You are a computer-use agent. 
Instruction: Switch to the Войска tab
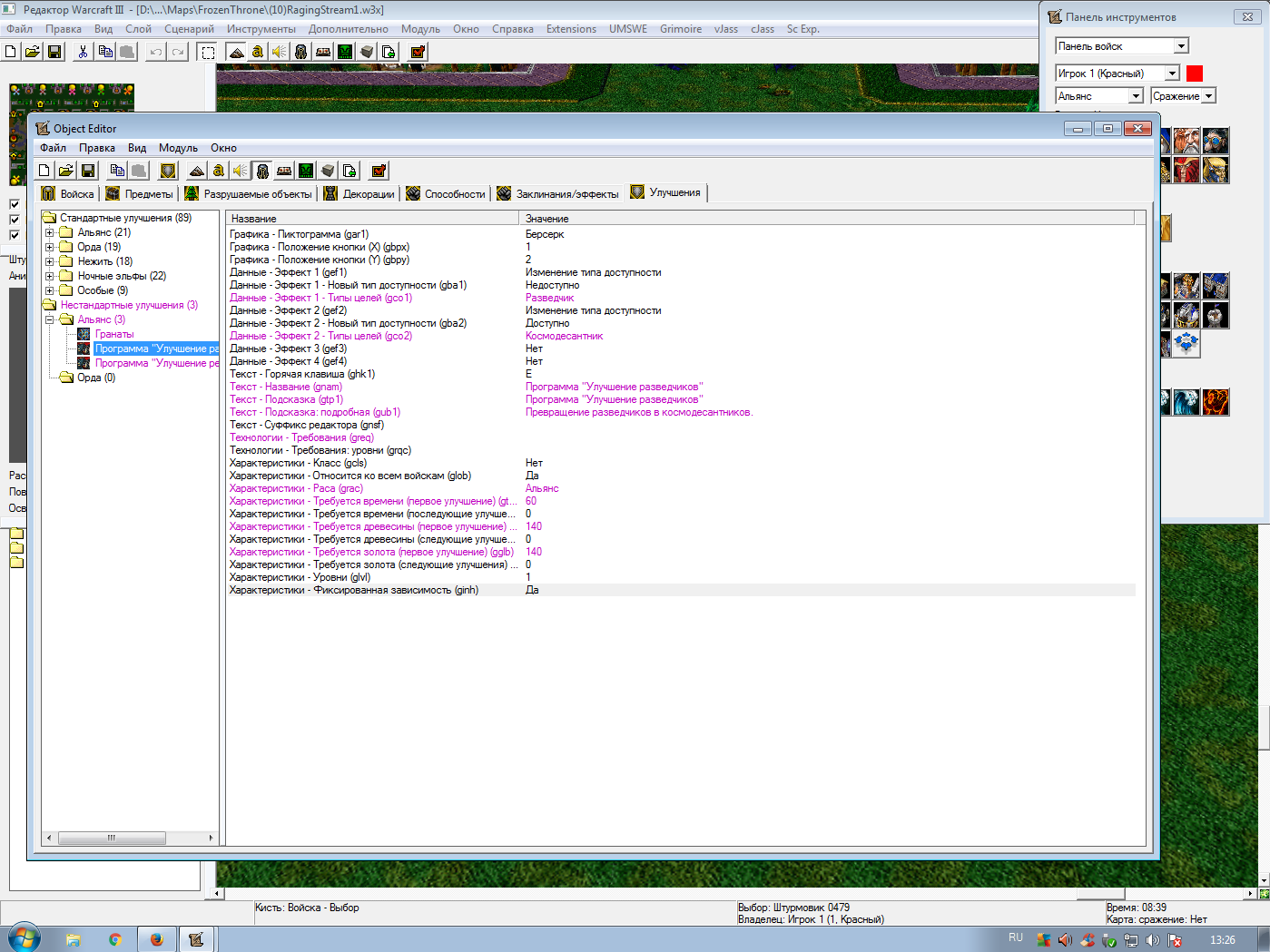coord(68,193)
